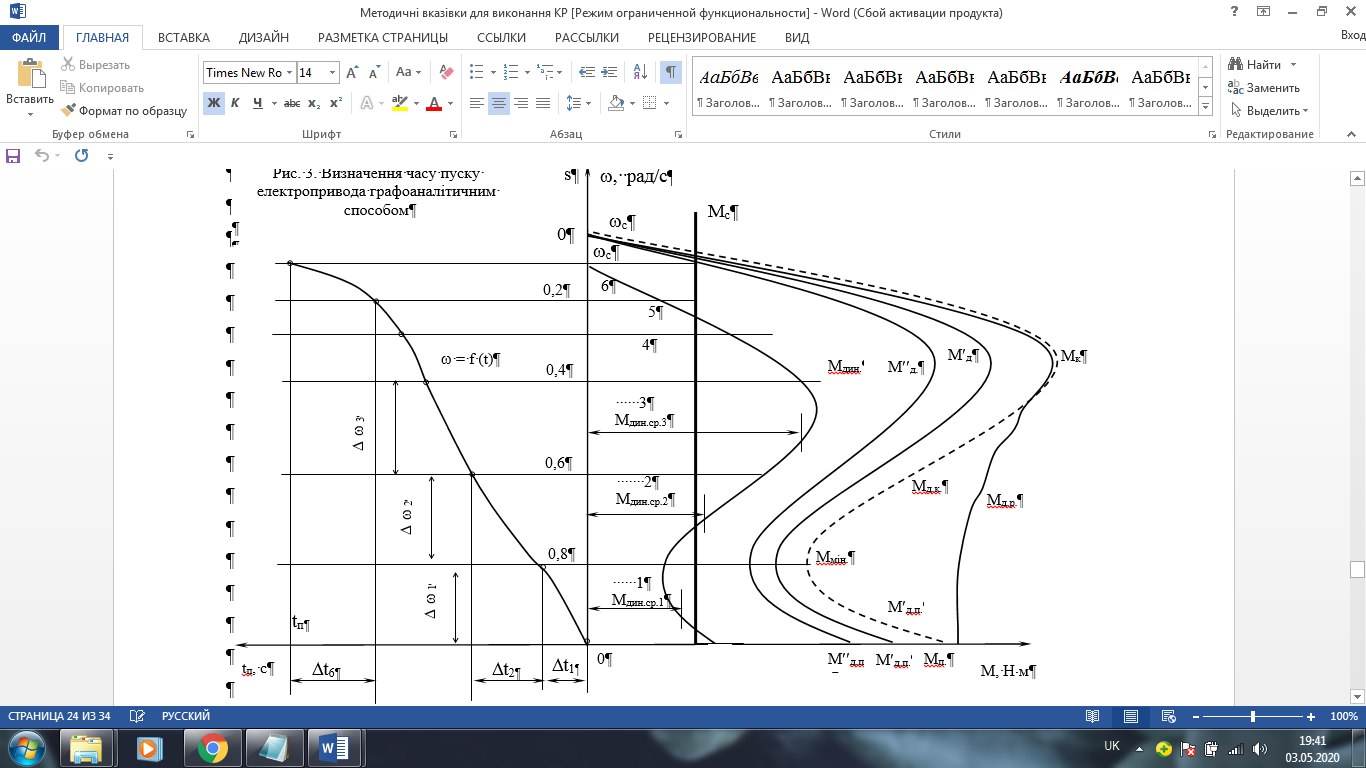Increase paragraph indent
1366x768 pixels.
[611, 73]
